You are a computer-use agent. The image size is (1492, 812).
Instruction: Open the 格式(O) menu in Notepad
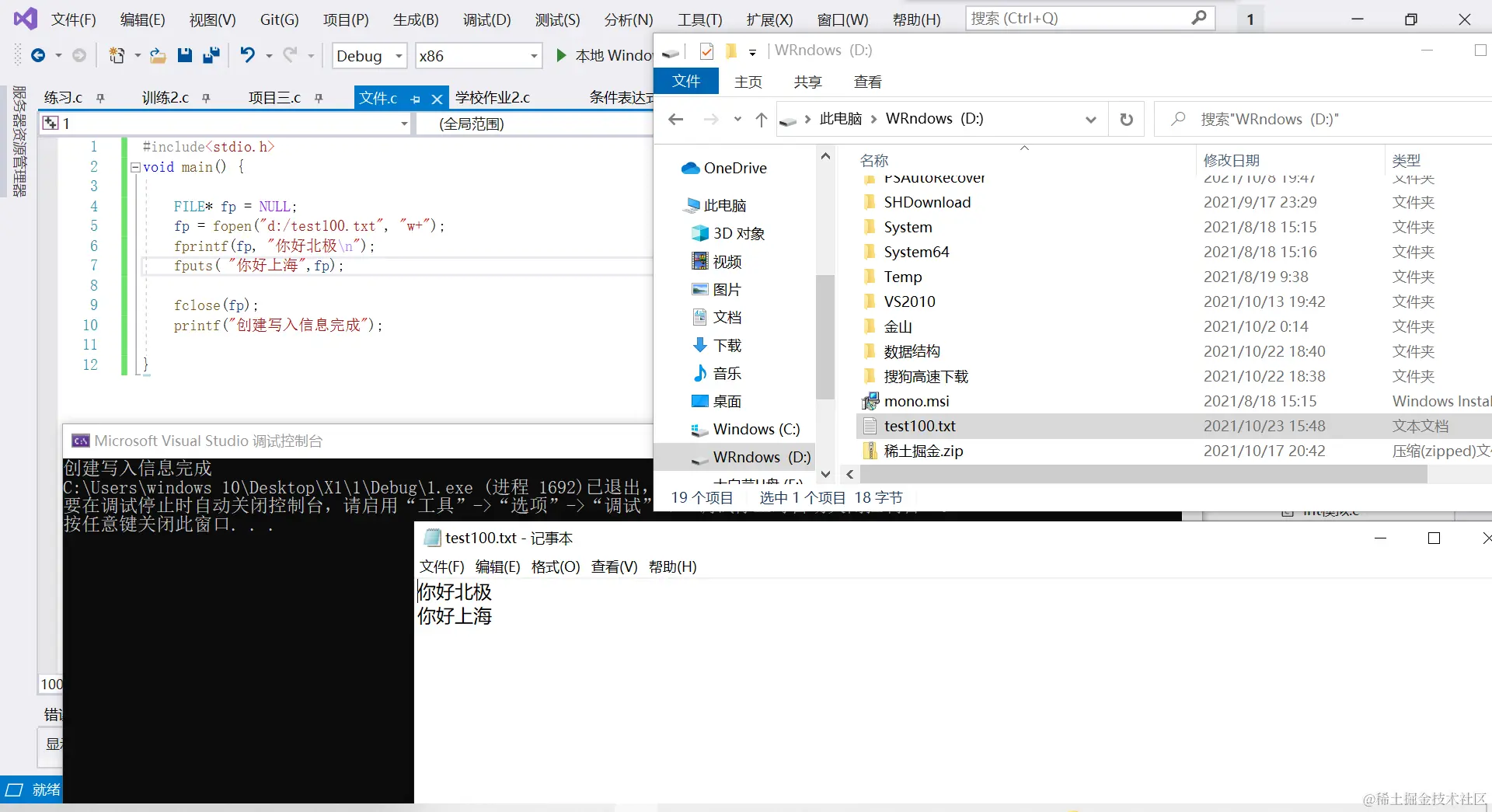pyautogui.click(x=555, y=566)
